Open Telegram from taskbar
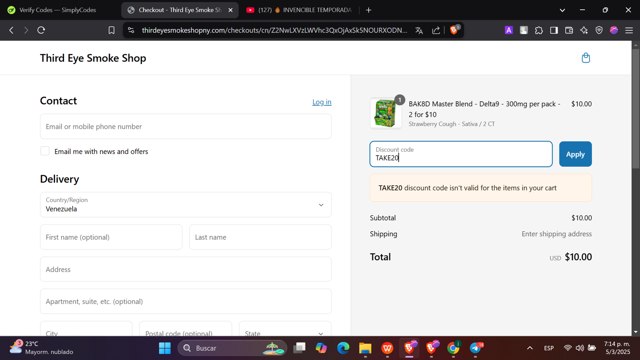Screen dimensions: 640x360 476,348
